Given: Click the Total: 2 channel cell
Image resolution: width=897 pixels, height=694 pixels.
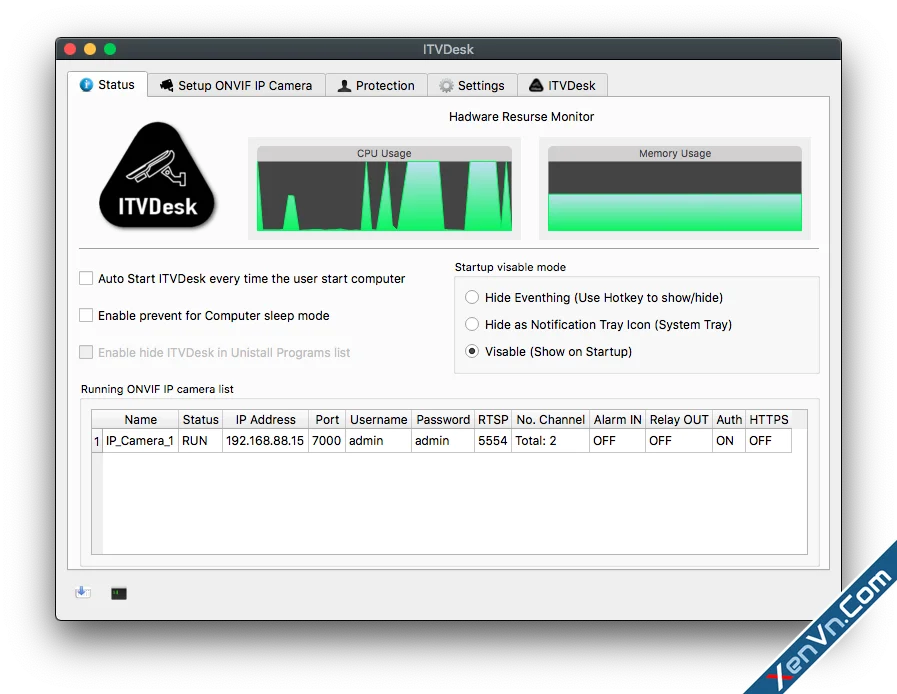Looking at the screenshot, I should click(x=550, y=441).
